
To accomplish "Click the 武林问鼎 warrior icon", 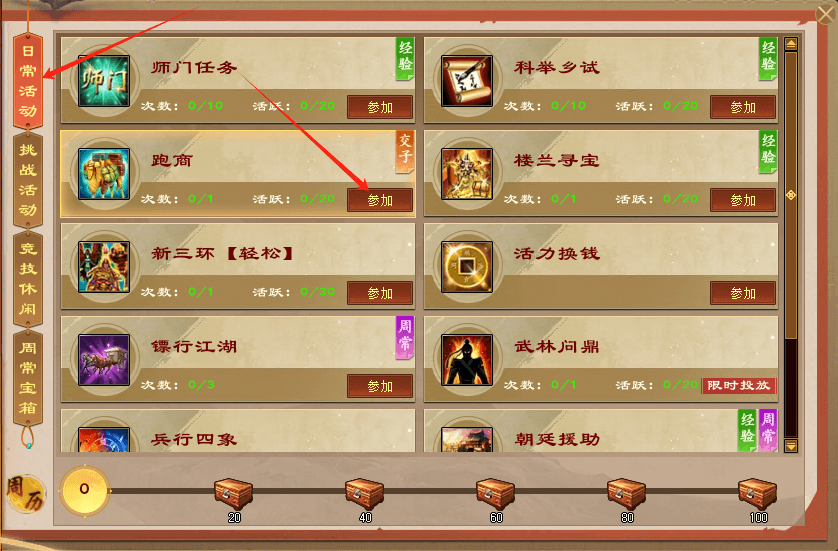I will pos(467,360).
